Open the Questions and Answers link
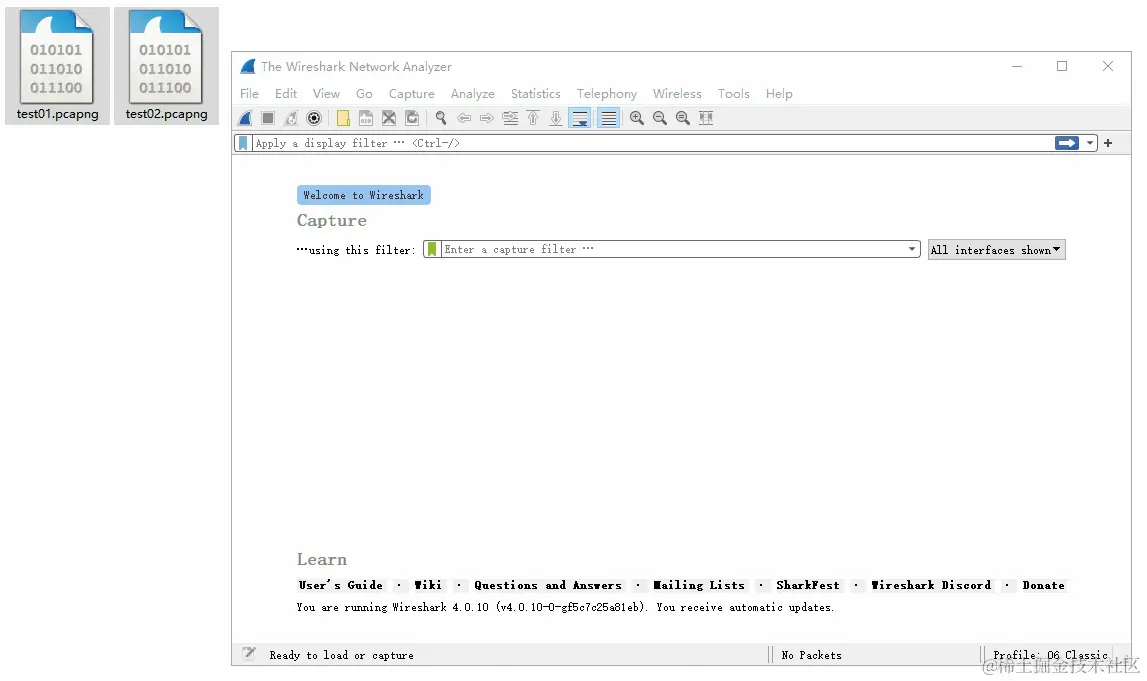1147x681 pixels. pyautogui.click(x=548, y=585)
